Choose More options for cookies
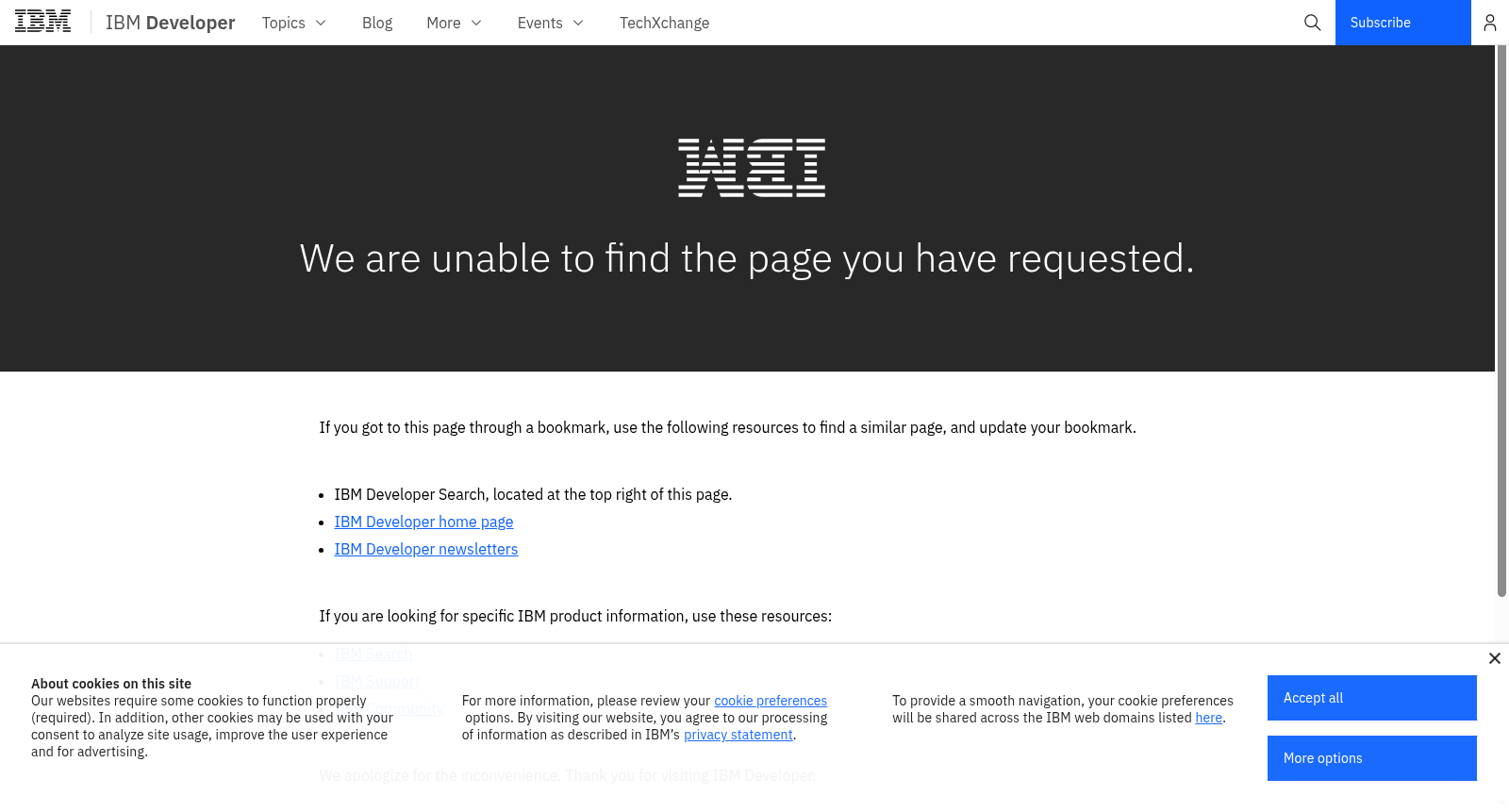 (1372, 758)
